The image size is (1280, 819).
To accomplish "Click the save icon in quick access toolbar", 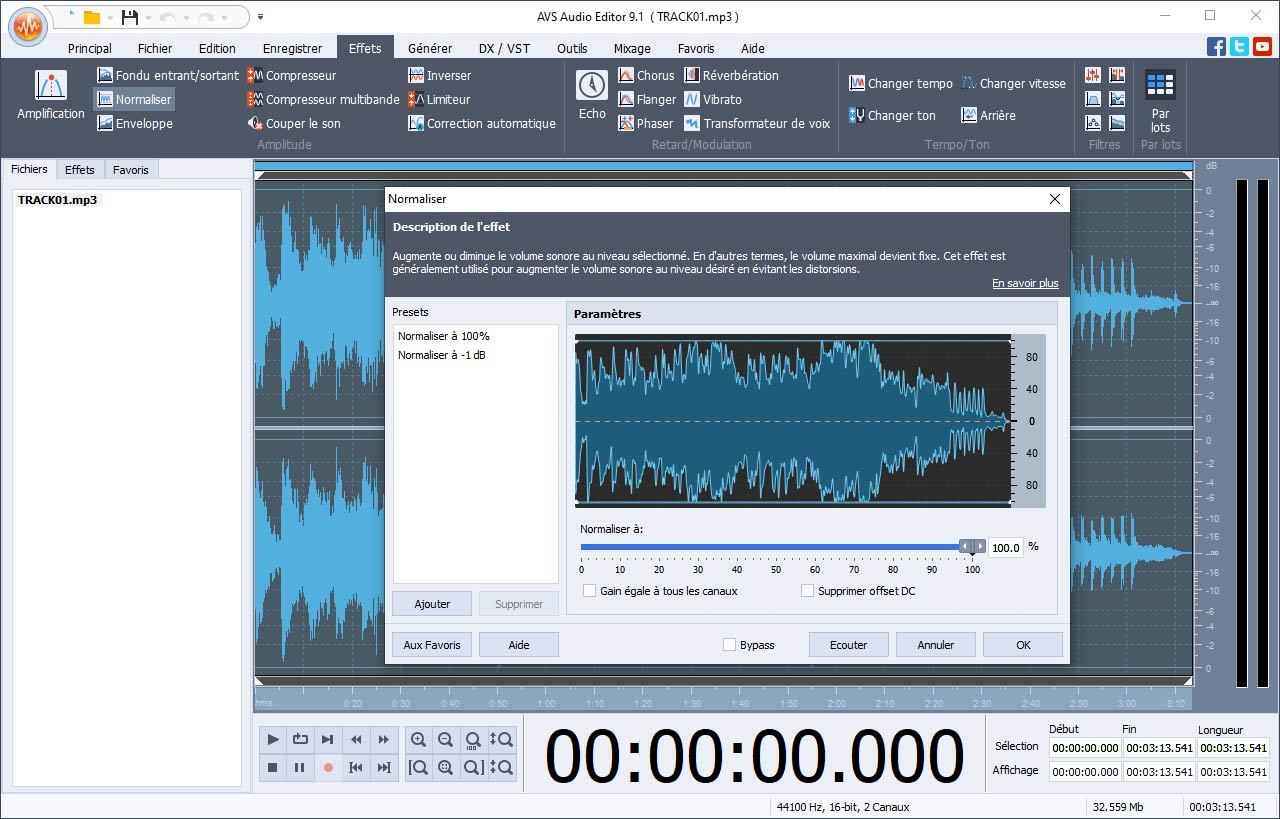I will (129, 17).
